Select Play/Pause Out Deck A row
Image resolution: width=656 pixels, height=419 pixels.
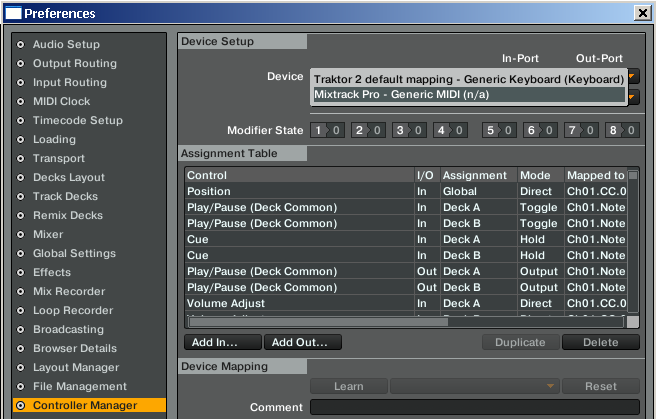point(406,271)
